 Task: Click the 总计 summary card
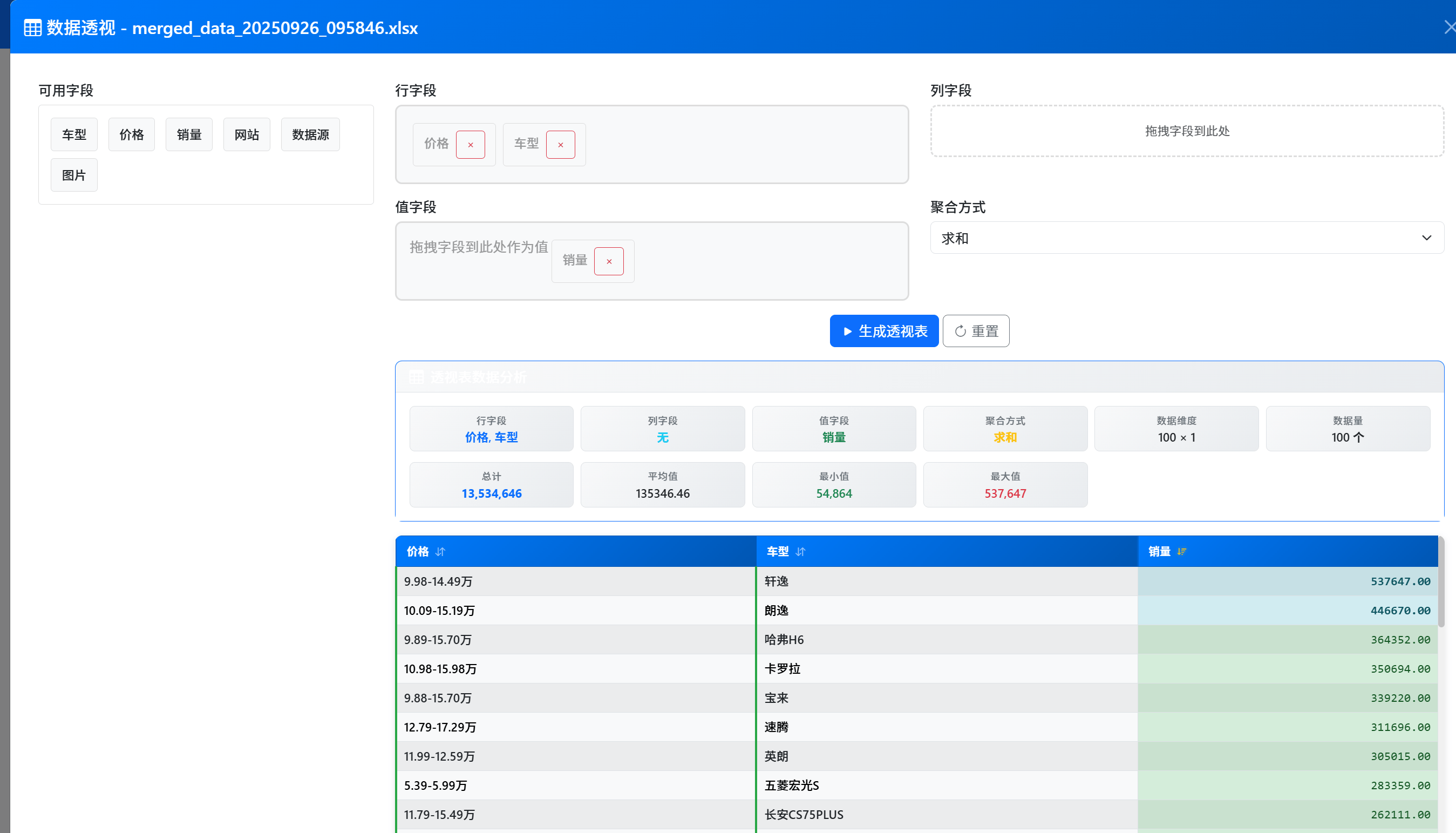(491, 485)
